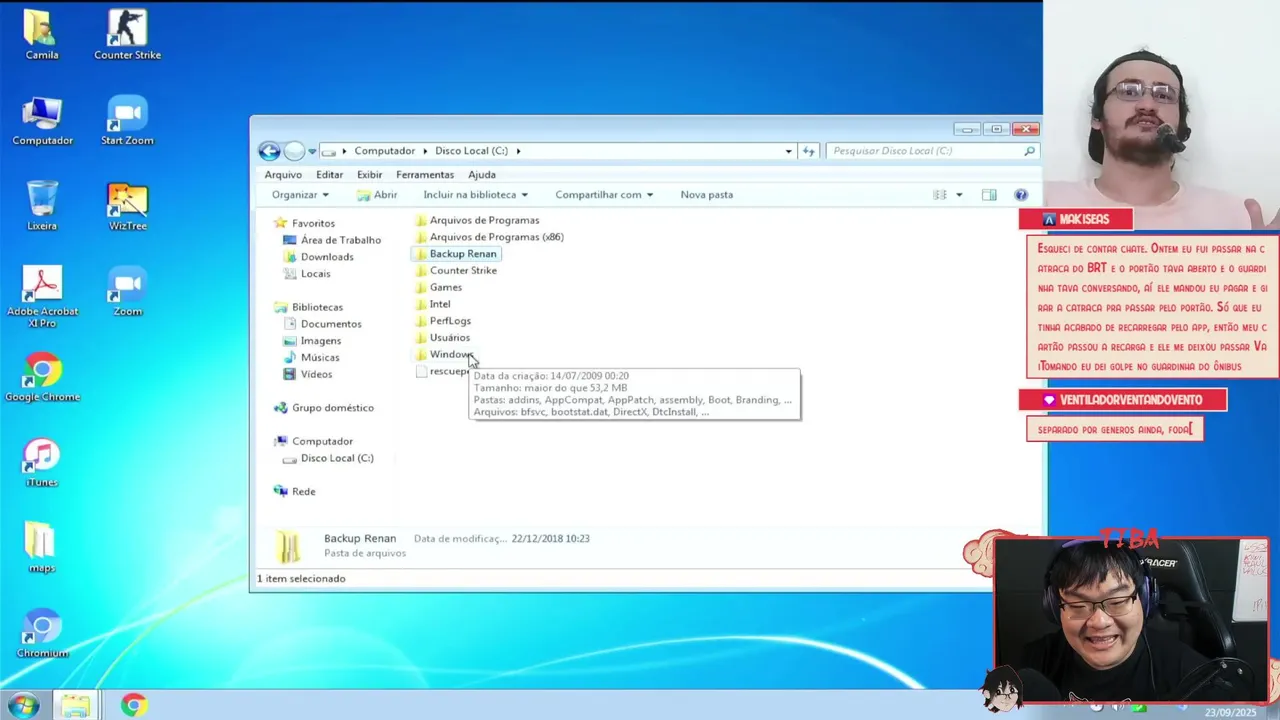Open the Arquivo menu
Viewport: 1280px width, 720px height.
[x=283, y=175]
